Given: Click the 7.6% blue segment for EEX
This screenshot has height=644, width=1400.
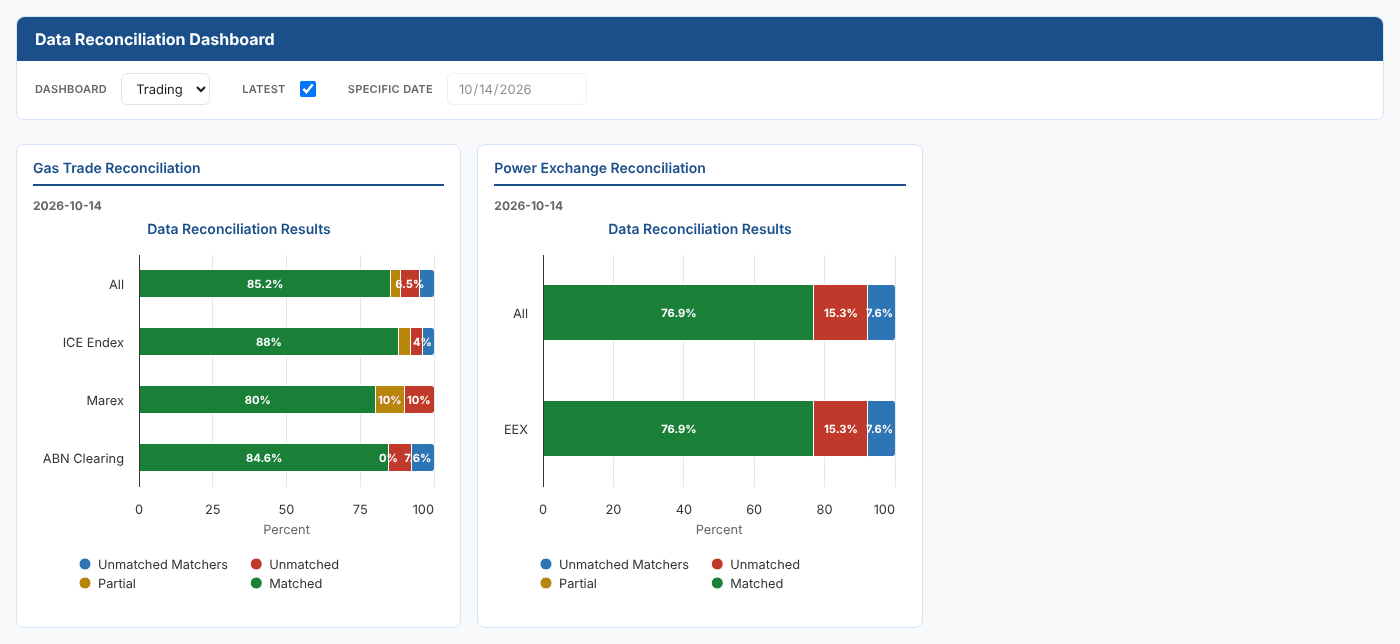Looking at the screenshot, I should [881, 429].
